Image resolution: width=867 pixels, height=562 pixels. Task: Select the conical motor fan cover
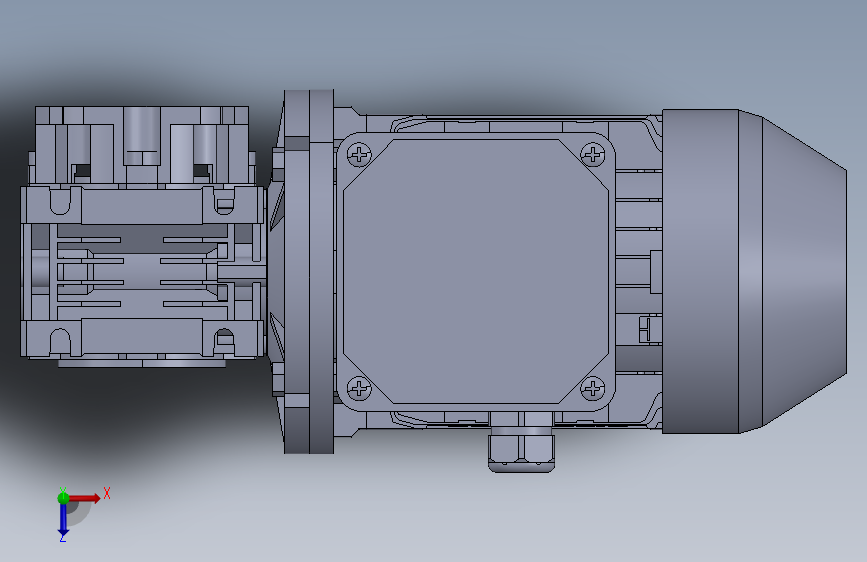[754, 271]
